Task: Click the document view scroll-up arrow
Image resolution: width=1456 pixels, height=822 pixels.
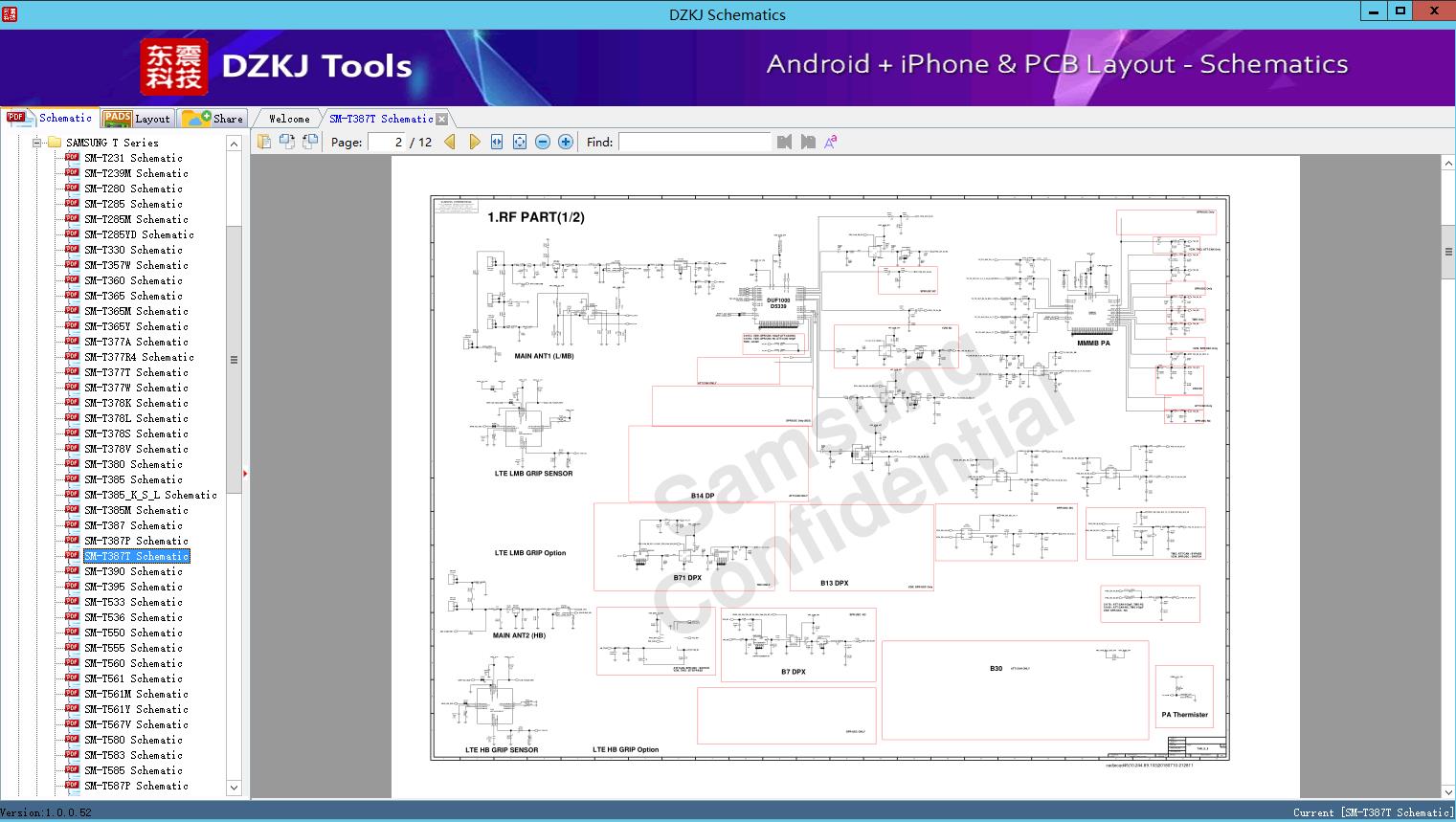Action: pyautogui.click(x=1447, y=164)
